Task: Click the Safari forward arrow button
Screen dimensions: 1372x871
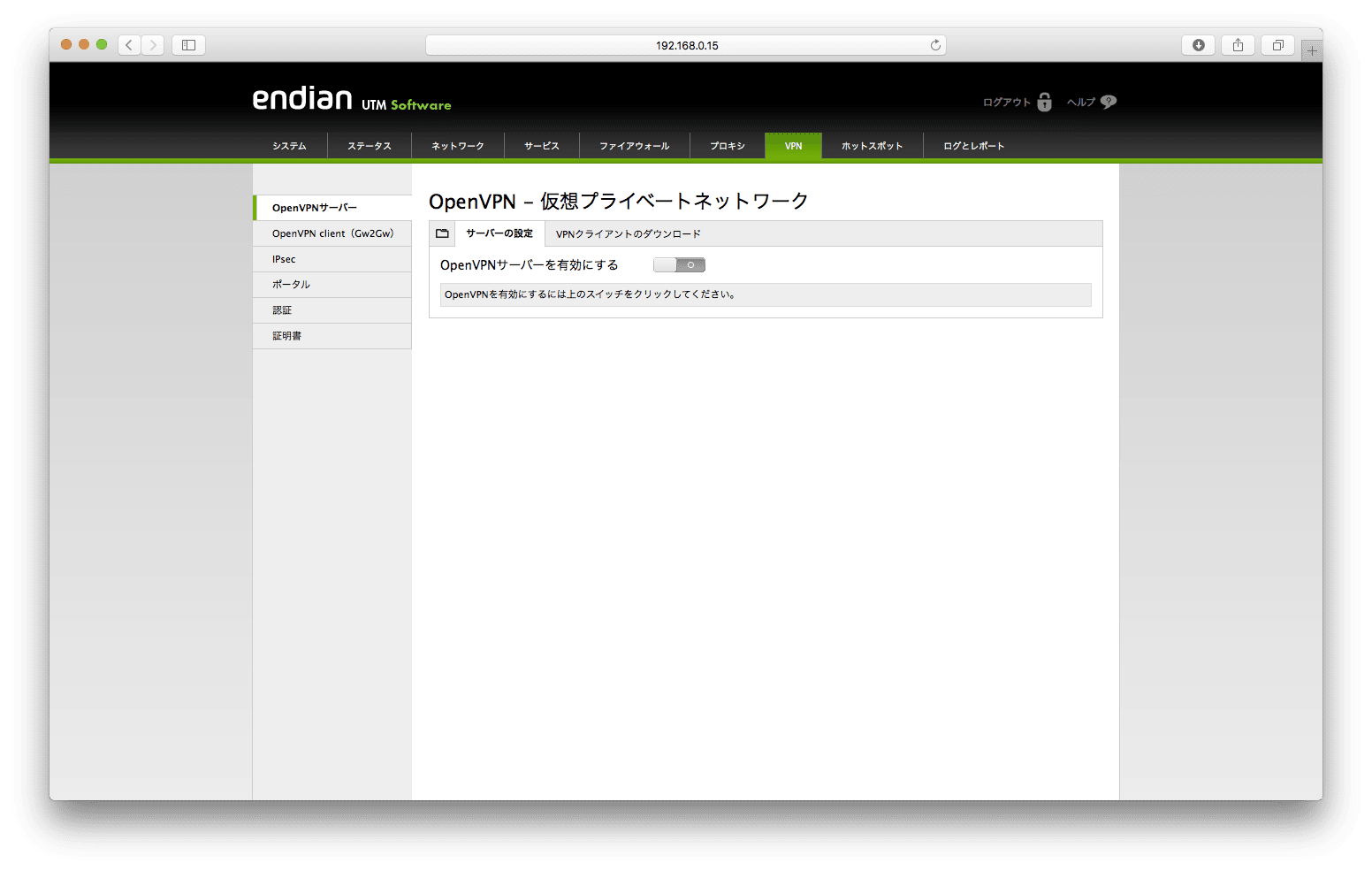Action: pos(153,45)
